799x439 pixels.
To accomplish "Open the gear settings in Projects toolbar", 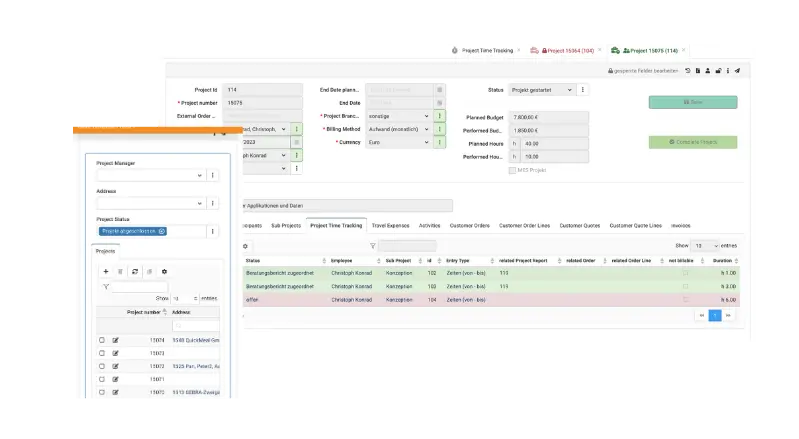I will 164,271.
